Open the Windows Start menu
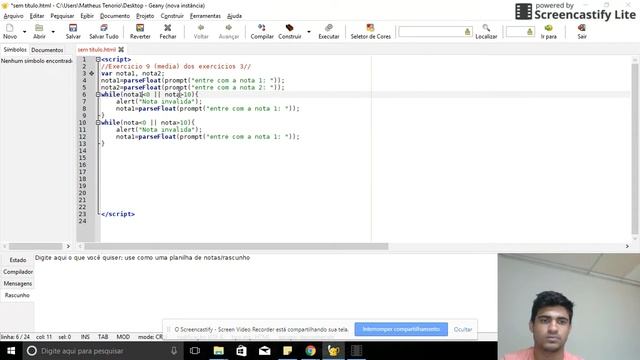Viewport: 640px width, 360px height. (x=11, y=351)
